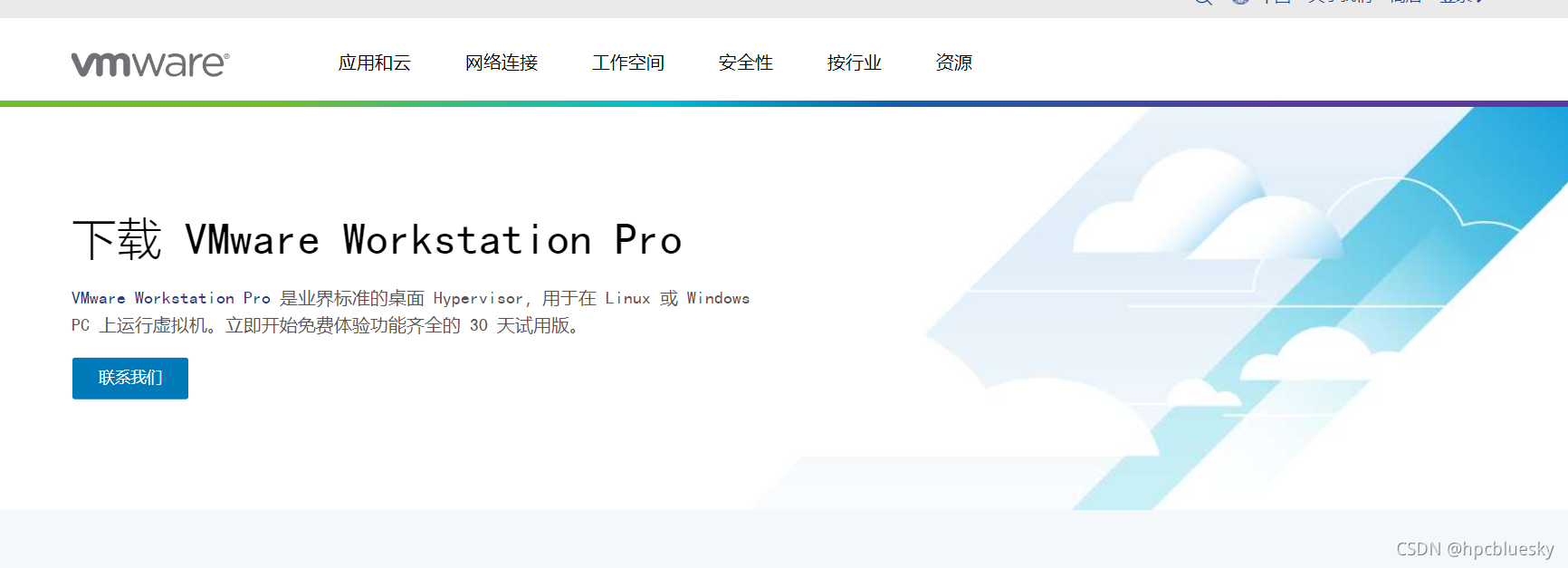The height and width of the screenshot is (568, 1568).
Task: Open the 资源 menu
Action: (x=953, y=63)
